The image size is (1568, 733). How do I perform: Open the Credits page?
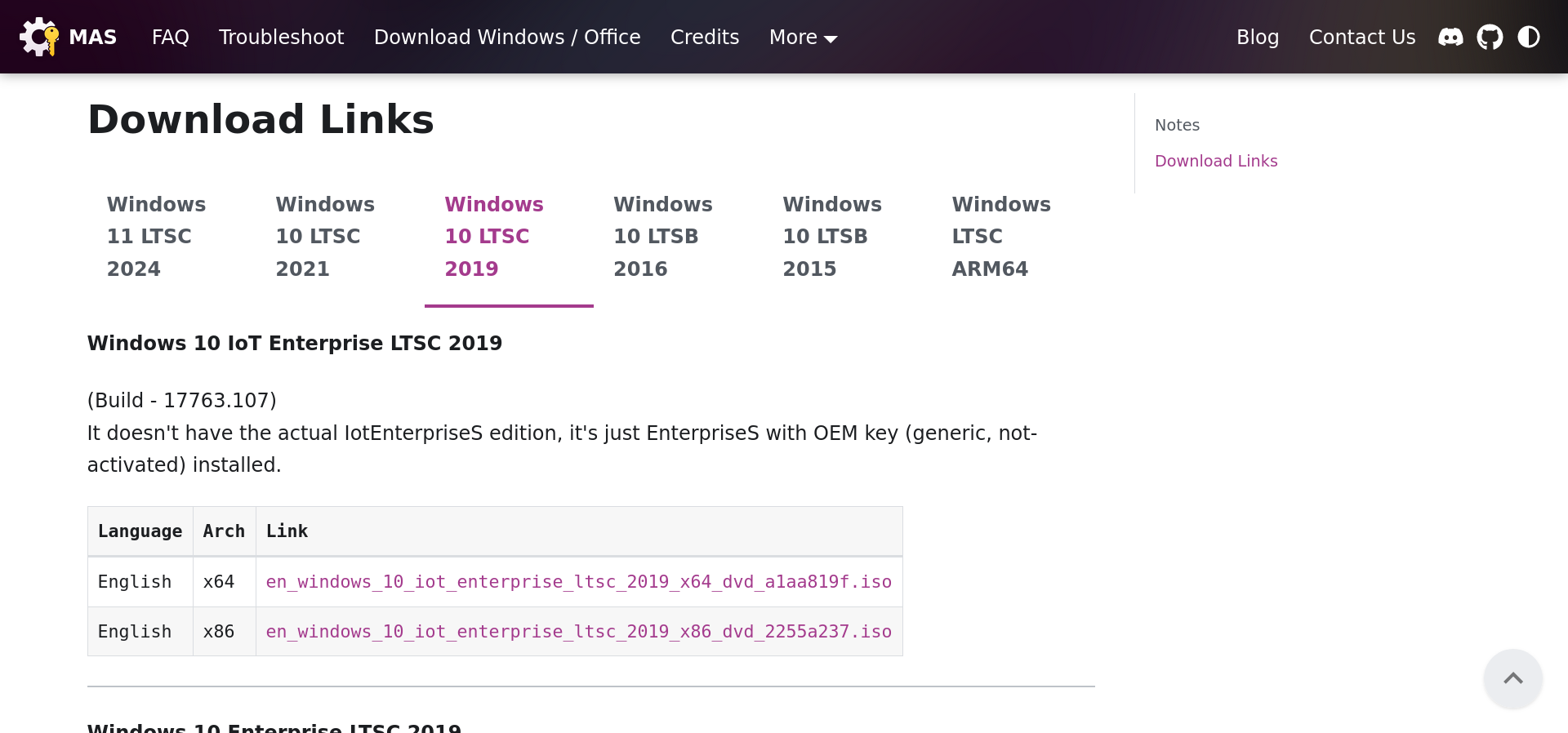(704, 38)
